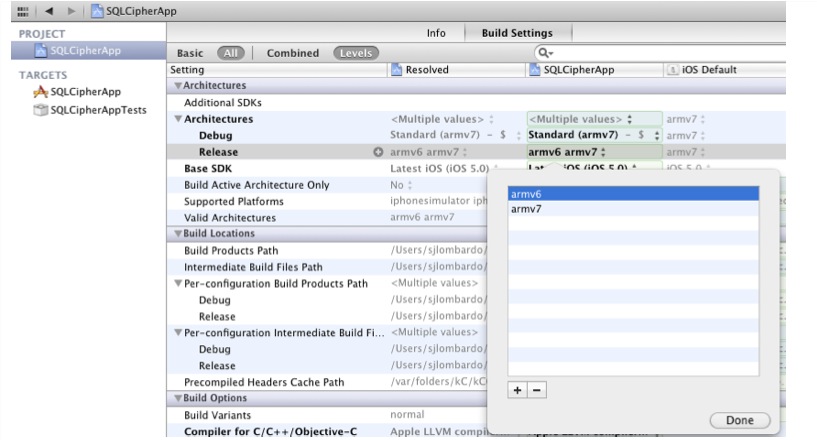This screenshot has width=817, height=440.
Task: Select Intermediate Build Files Path setting
Action: click(253, 267)
